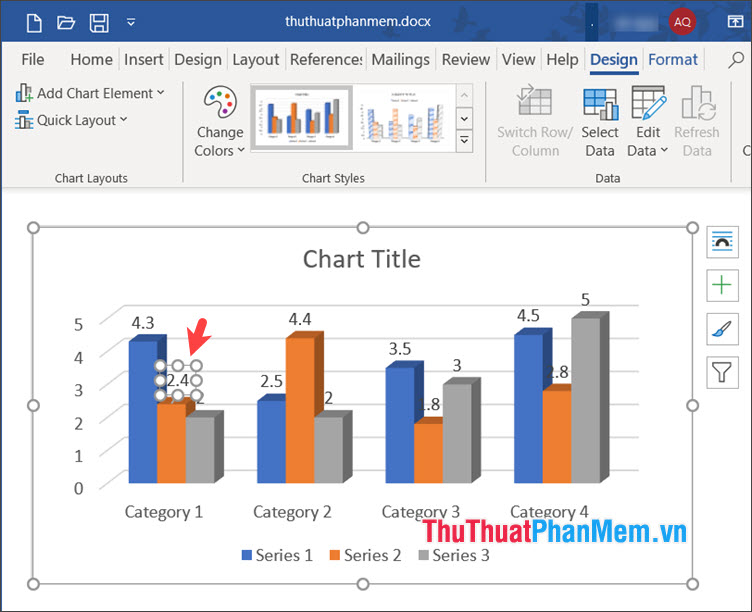Viewport: 752px width, 612px height.
Task: Click Switch Row/Column button
Action: (534, 122)
